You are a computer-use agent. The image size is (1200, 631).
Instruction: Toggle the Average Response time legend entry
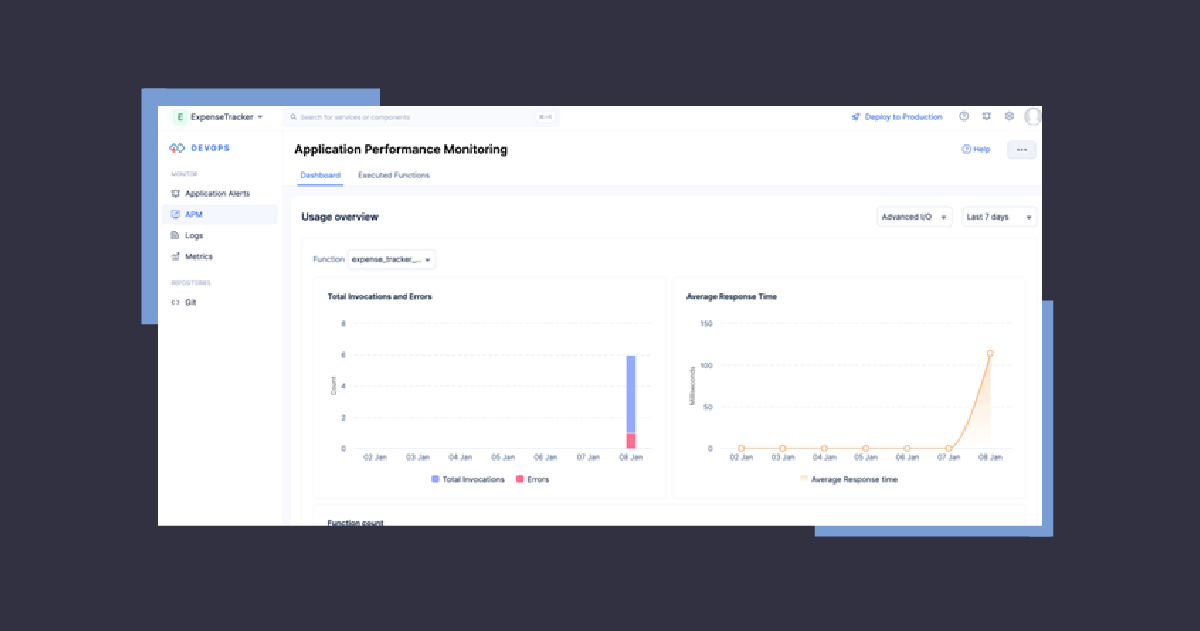point(849,480)
